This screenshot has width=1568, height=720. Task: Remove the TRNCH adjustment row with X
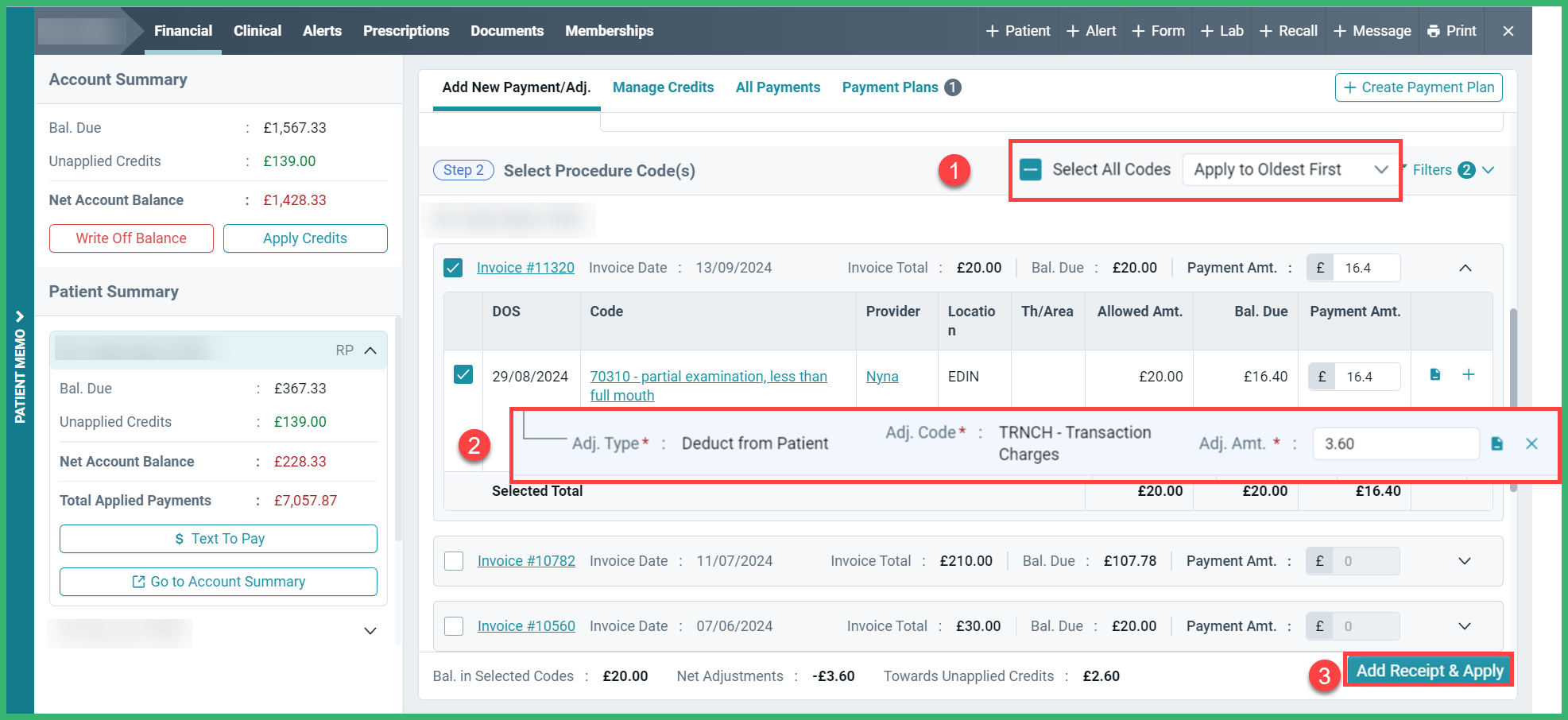tap(1532, 443)
